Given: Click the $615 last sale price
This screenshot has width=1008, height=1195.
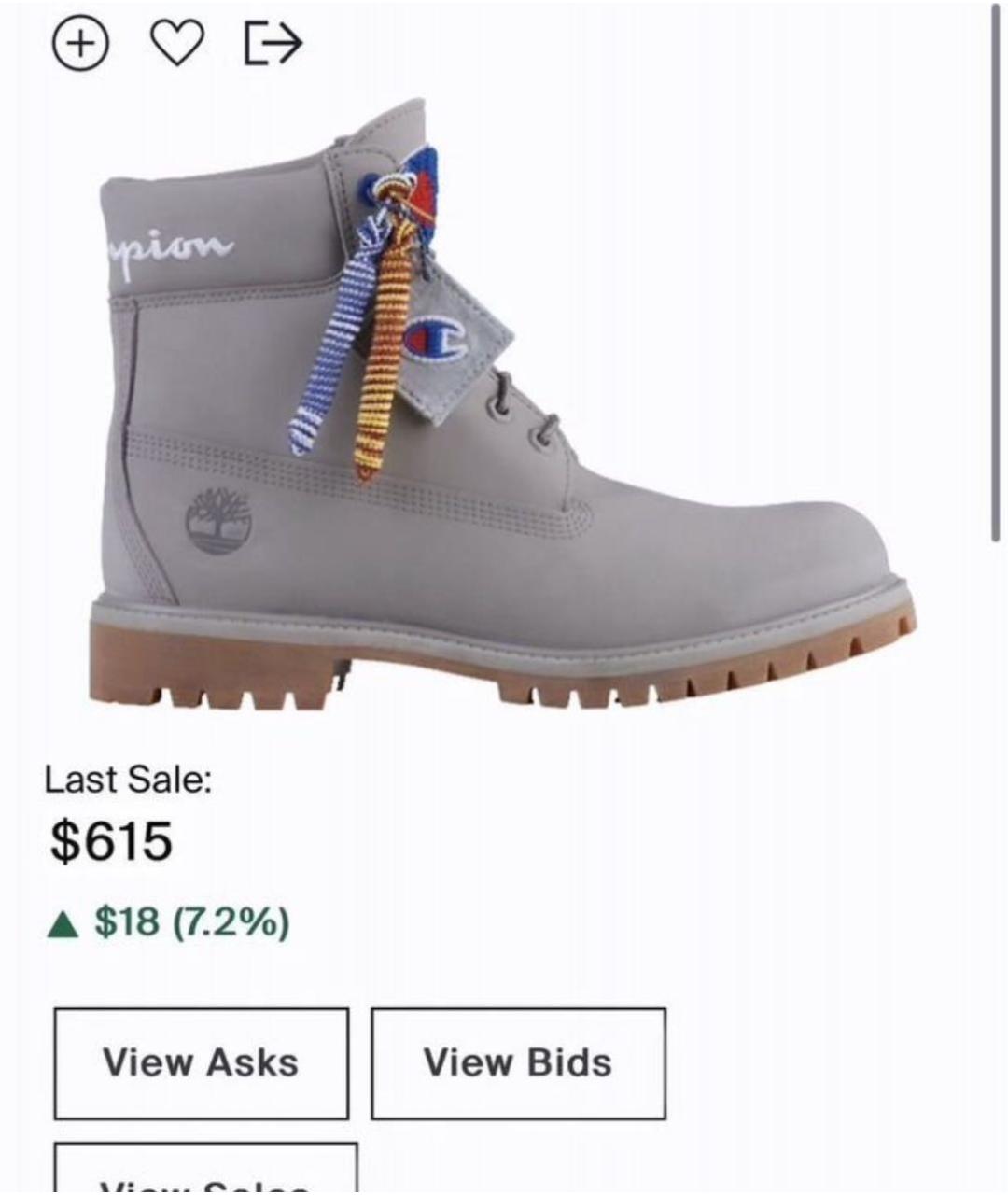Looking at the screenshot, I should pos(111,840).
